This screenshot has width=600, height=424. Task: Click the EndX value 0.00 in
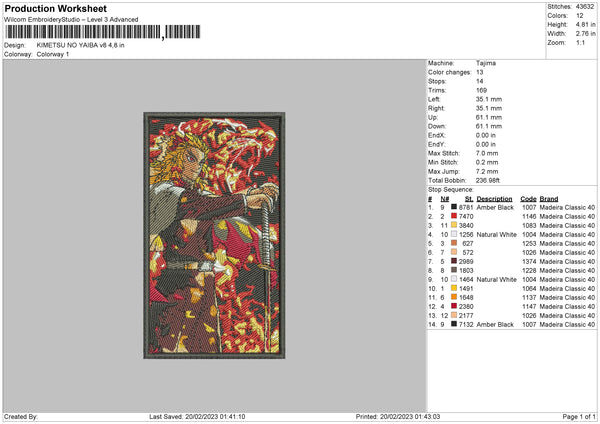[486, 135]
